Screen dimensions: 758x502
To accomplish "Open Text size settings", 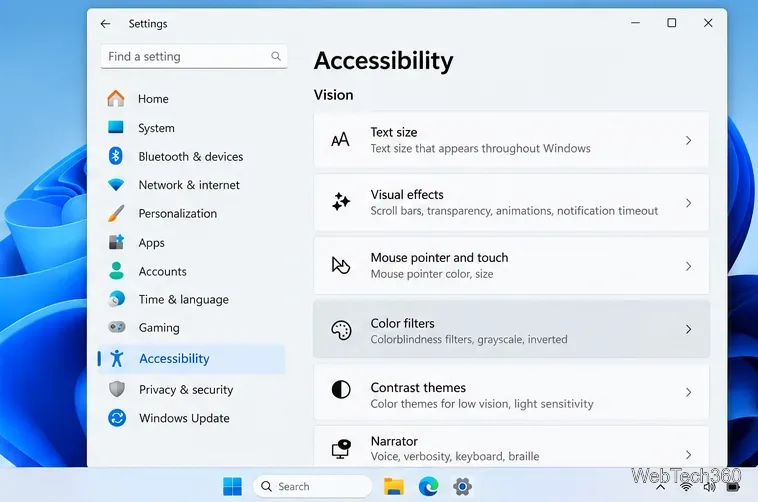I will 511,140.
